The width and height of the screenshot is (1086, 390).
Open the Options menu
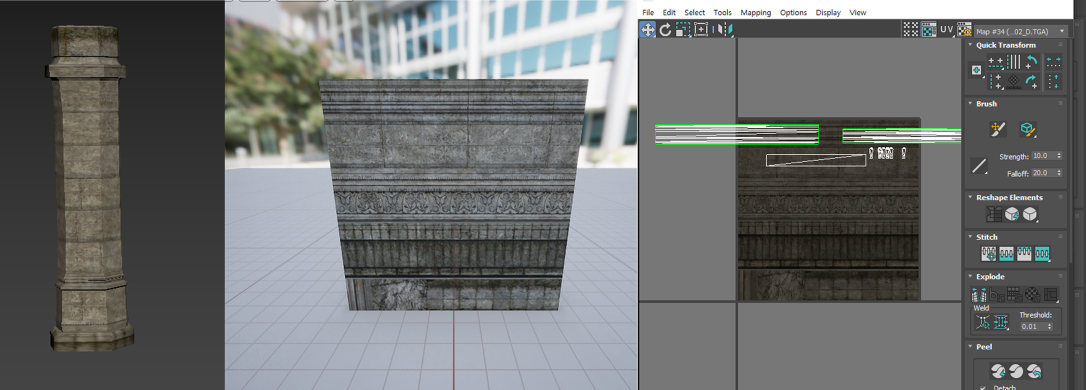pyautogui.click(x=794, y=12)
